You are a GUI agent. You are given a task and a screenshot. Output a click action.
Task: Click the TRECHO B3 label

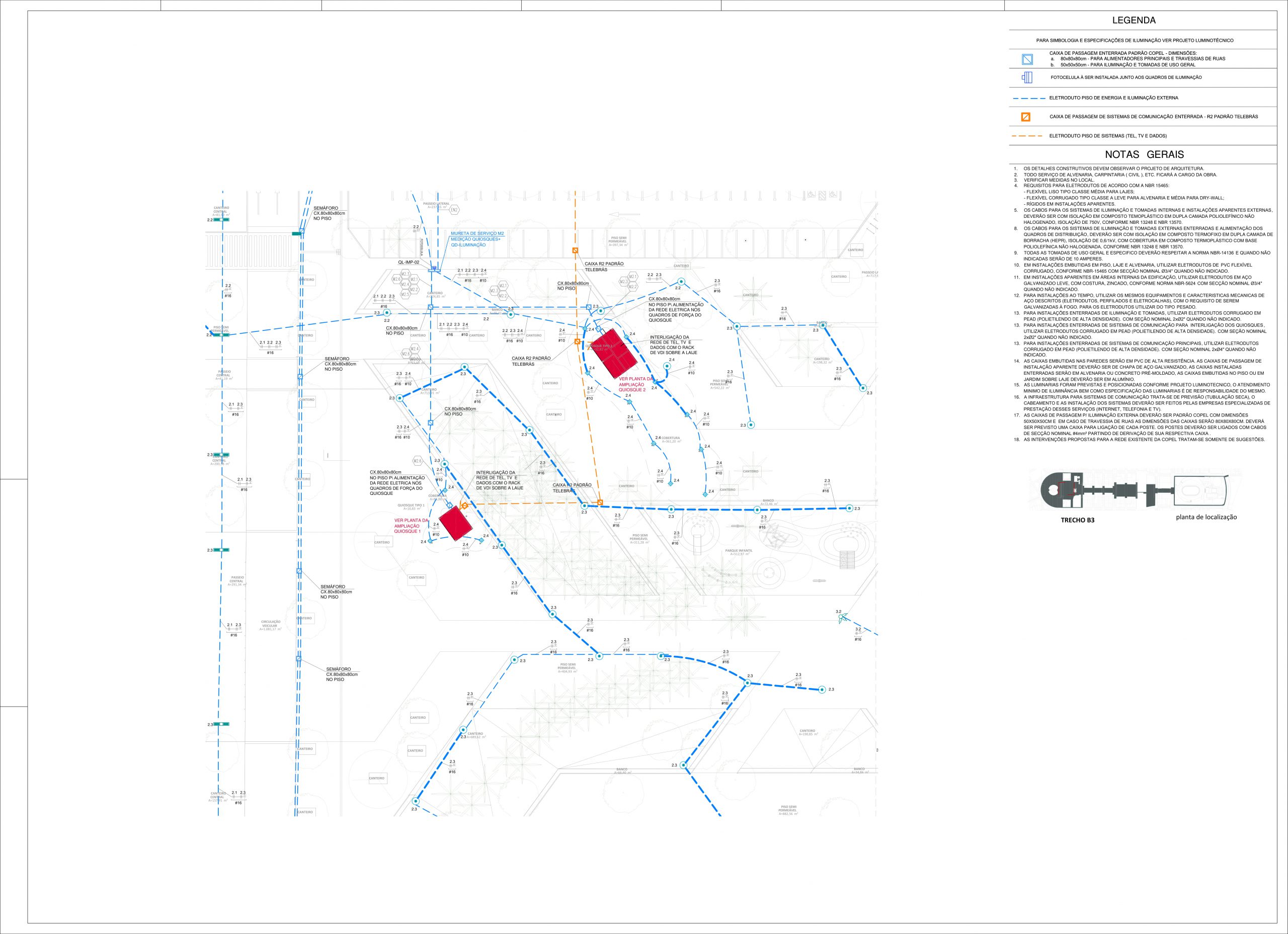coord(1077,520)
